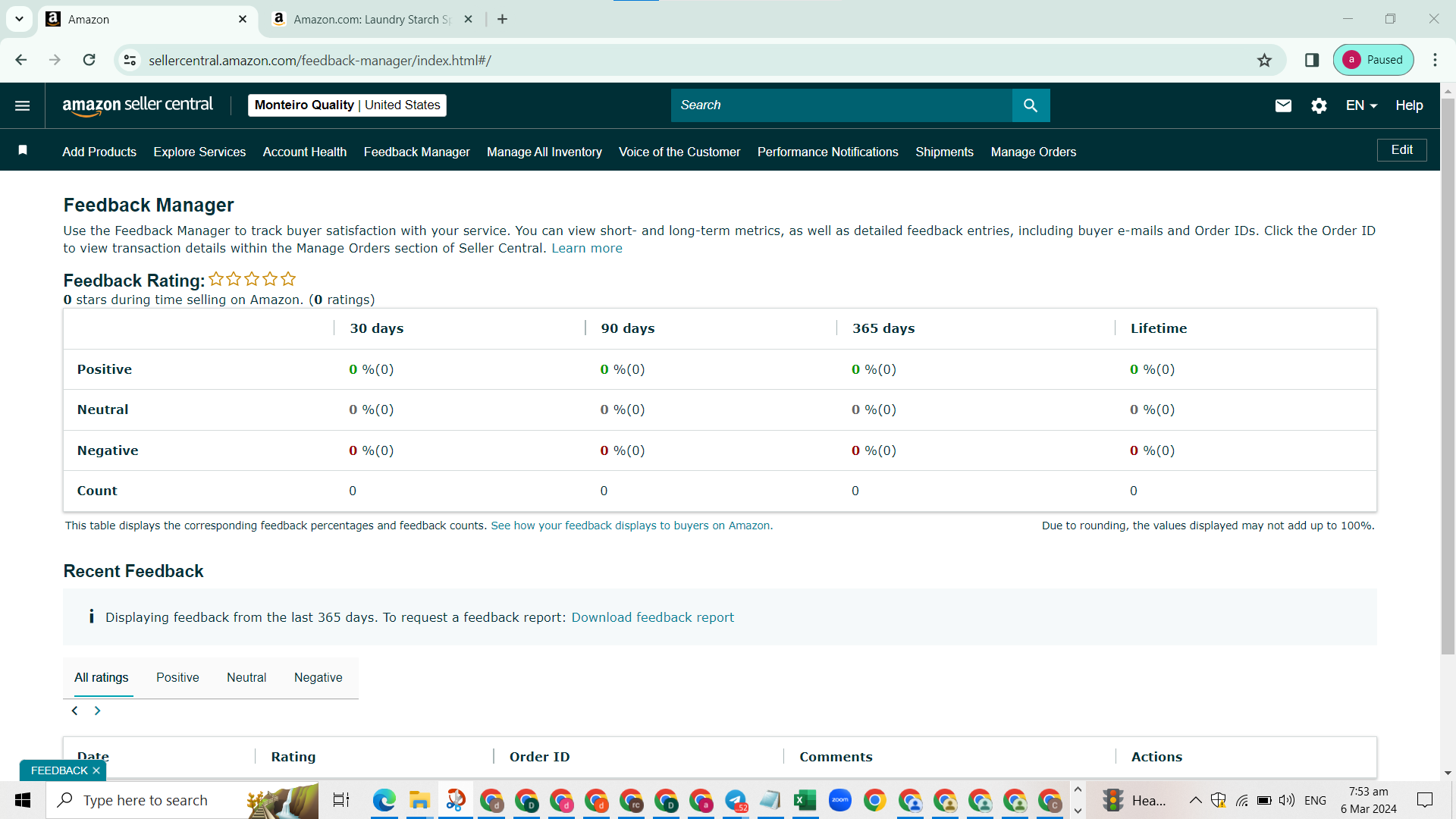Open the Paused Chrome profile menu
The height and width of the screenshot is (819, 1456).
pos(1373,60)
